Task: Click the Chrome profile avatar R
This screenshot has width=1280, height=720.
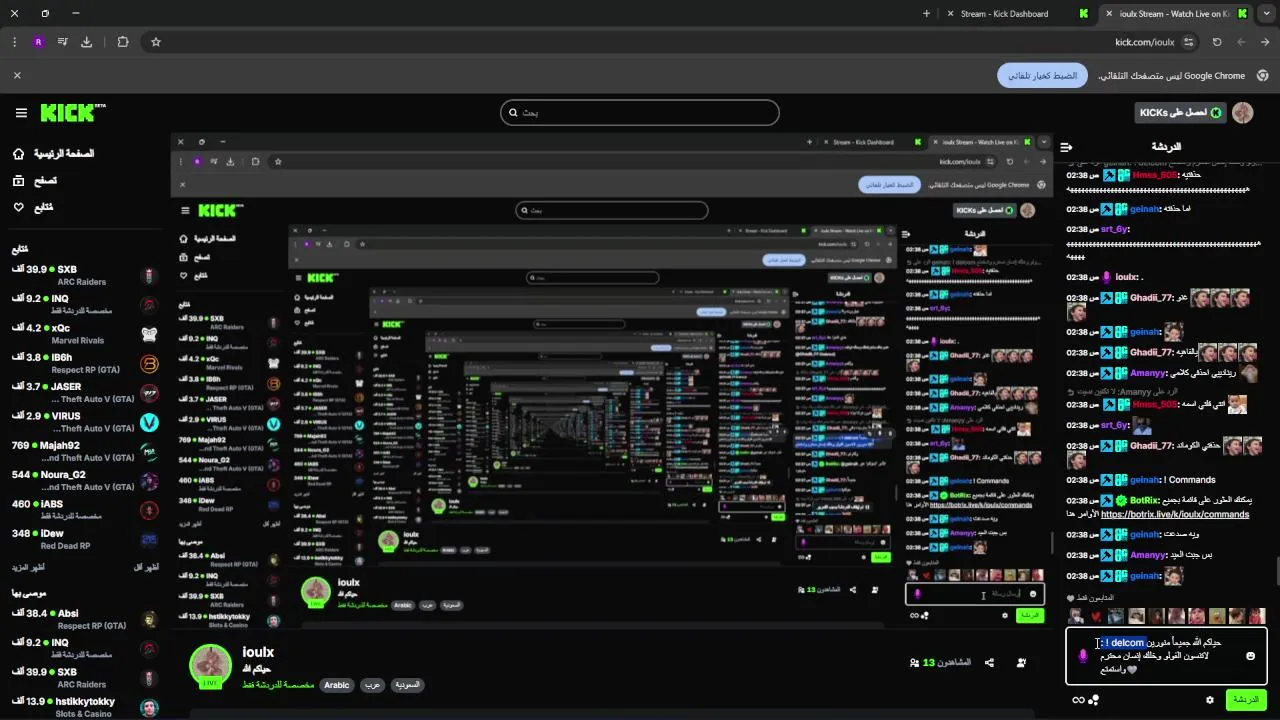Action: pyautogui.click(x=38, y=42)
